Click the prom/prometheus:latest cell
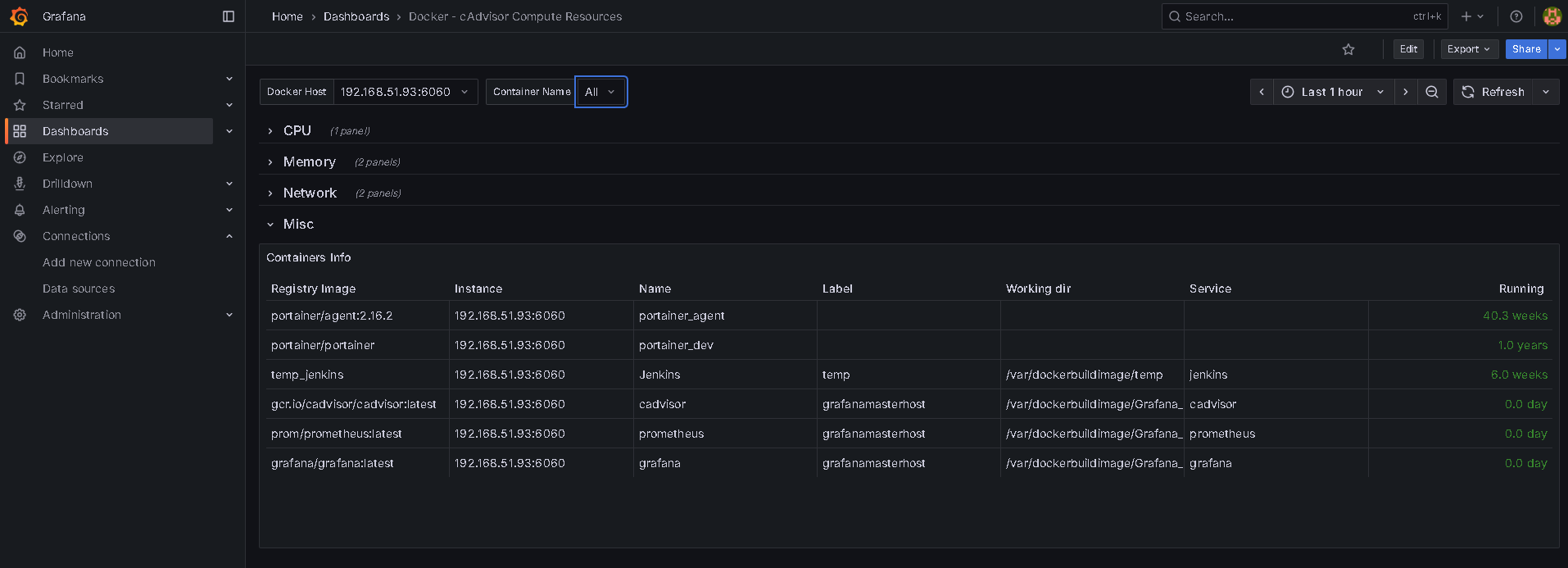The image size is (1568, 568). pyautogui.click(x=357, y=434)
